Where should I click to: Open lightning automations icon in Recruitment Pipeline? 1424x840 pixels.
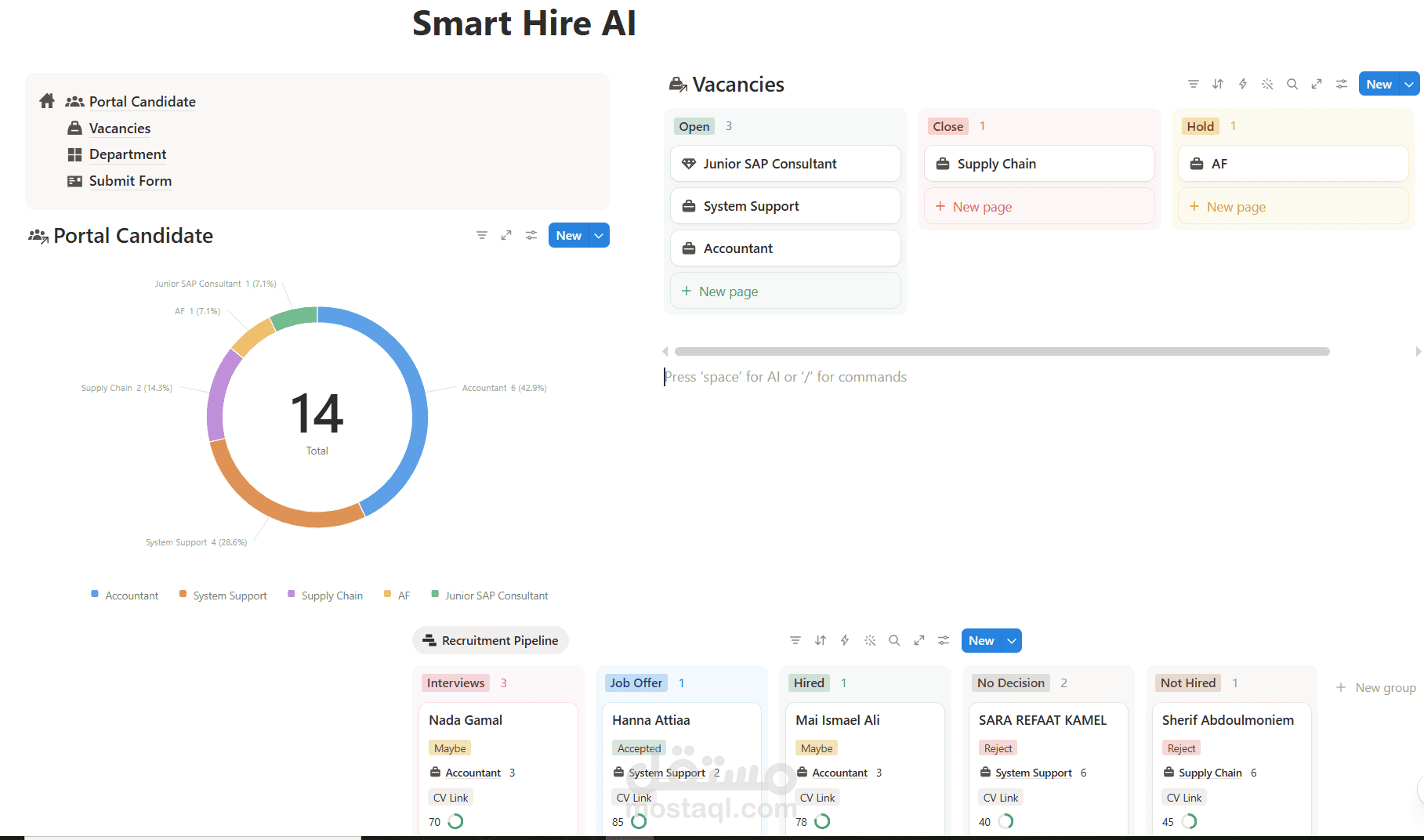pyautogui.click(x=845, y=640)
